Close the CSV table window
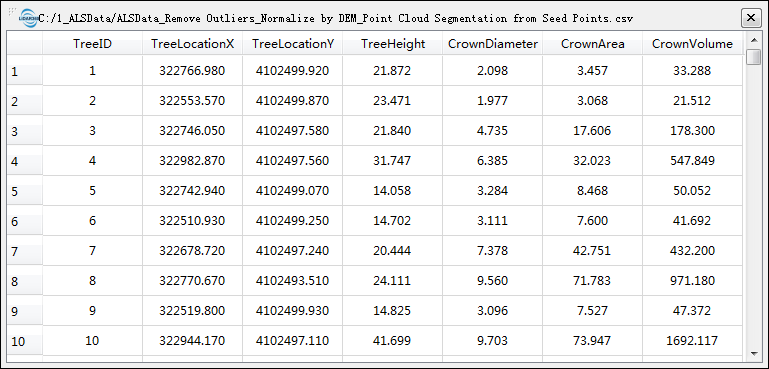The width and height of the screenshot is (769, 369). pos(751,18)
